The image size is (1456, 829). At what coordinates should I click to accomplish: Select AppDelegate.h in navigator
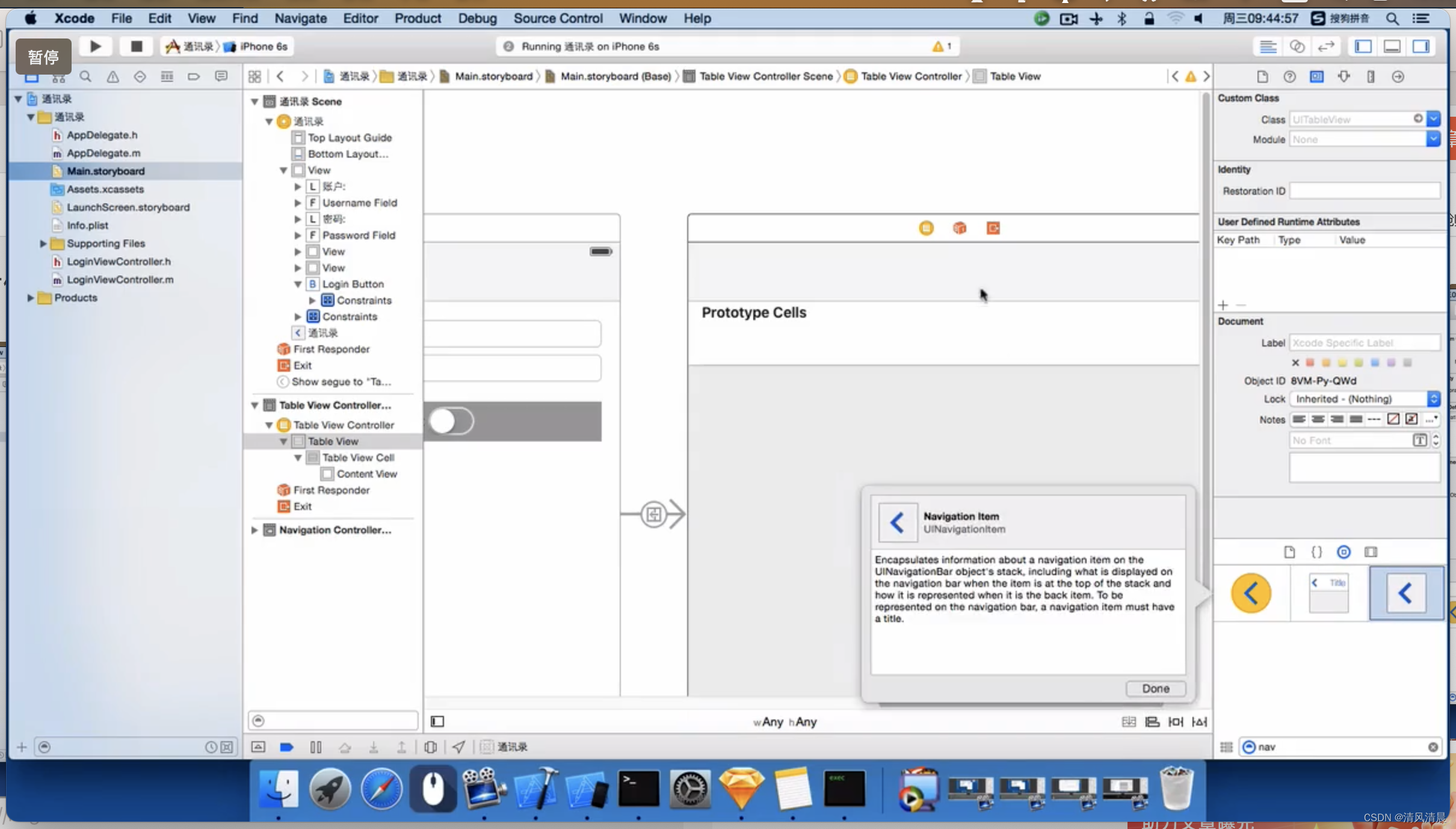click(102, 135)
